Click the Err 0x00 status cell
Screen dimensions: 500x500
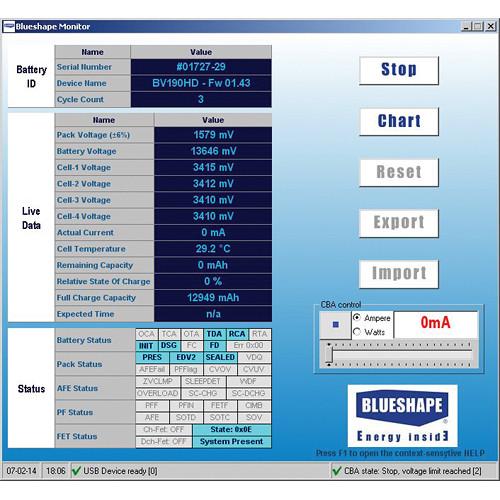(x=248, y=346)
